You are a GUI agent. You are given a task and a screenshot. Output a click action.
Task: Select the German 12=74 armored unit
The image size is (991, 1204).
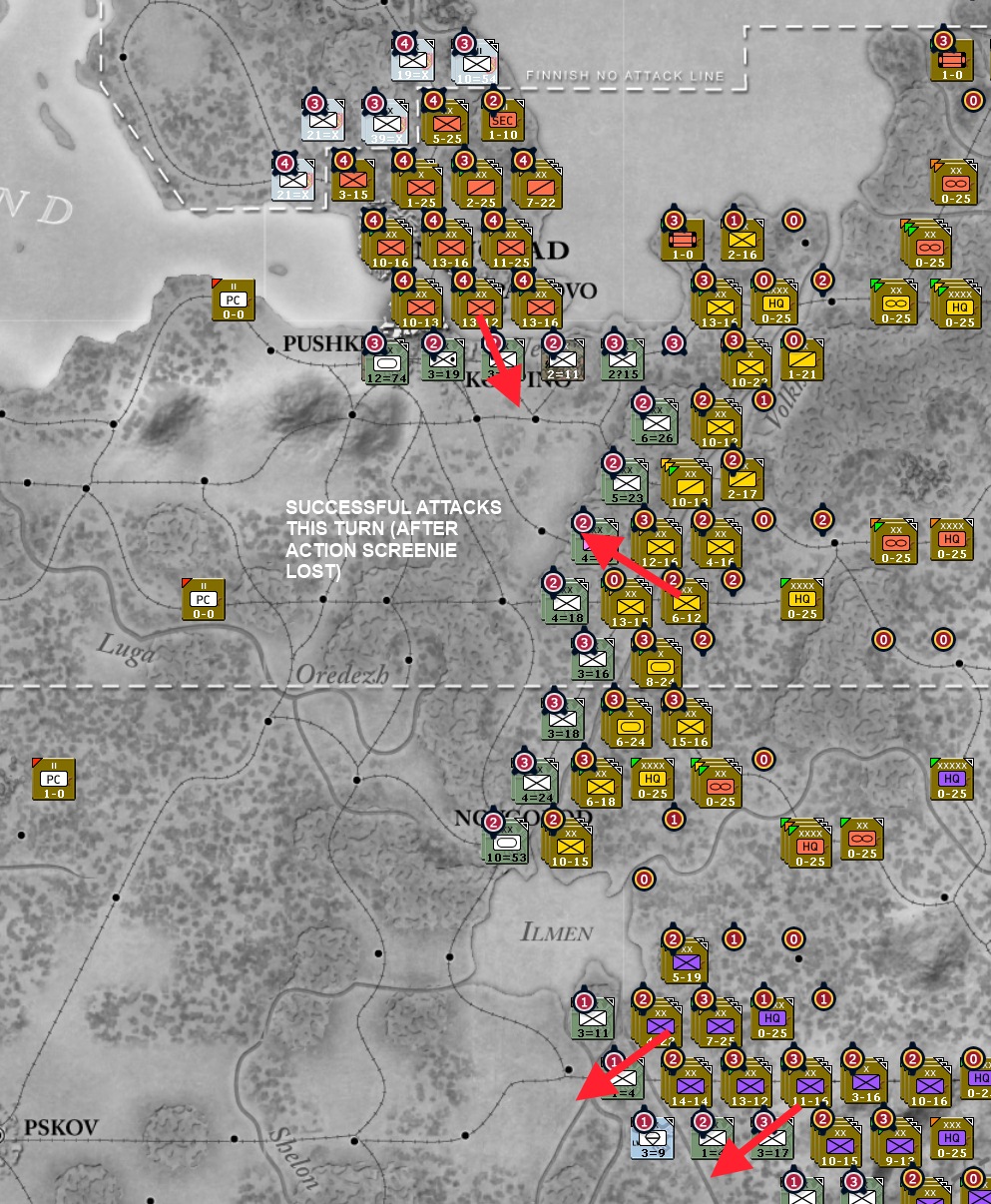pyautogui.click(x=388, y=362)
